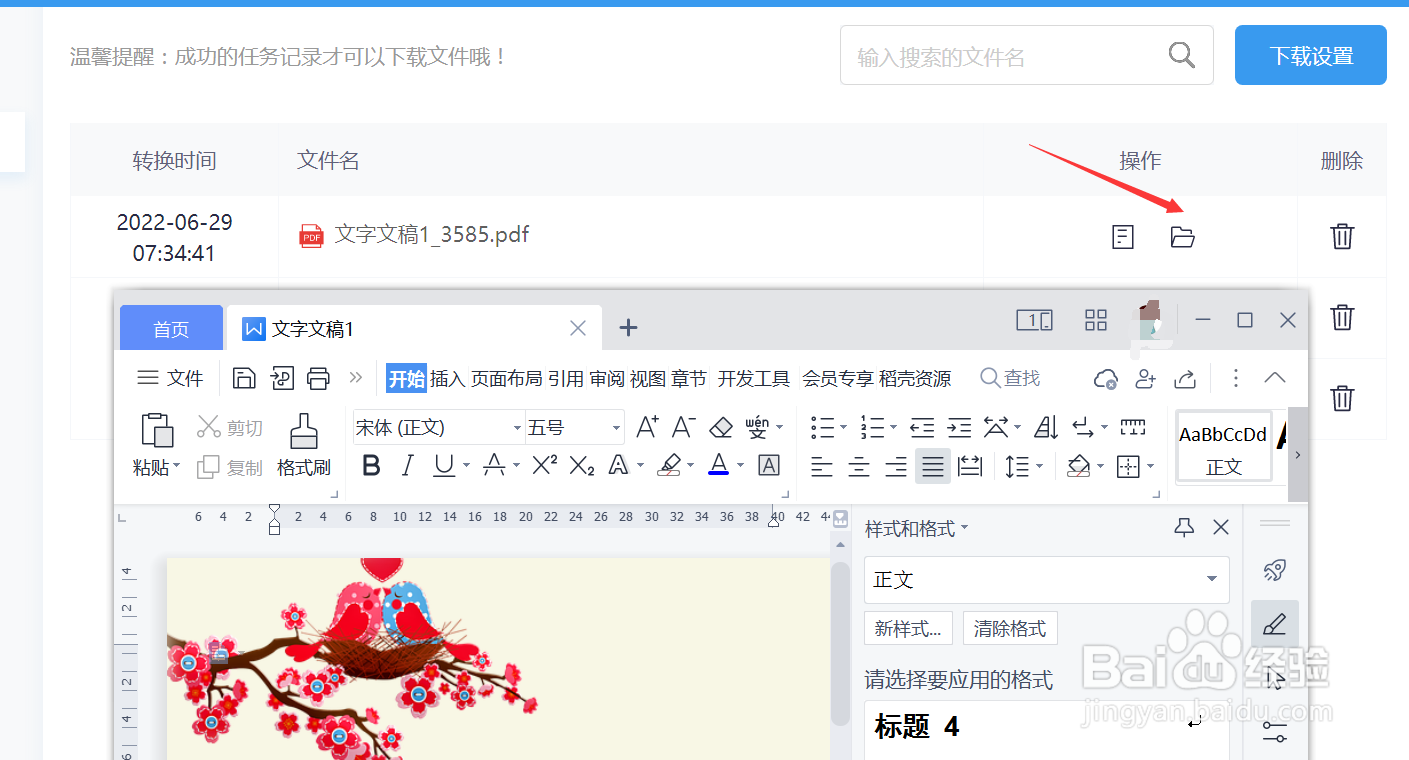The image size is (1409, 760).
Task: Set paragraph alignment to left
Action: 822,466
